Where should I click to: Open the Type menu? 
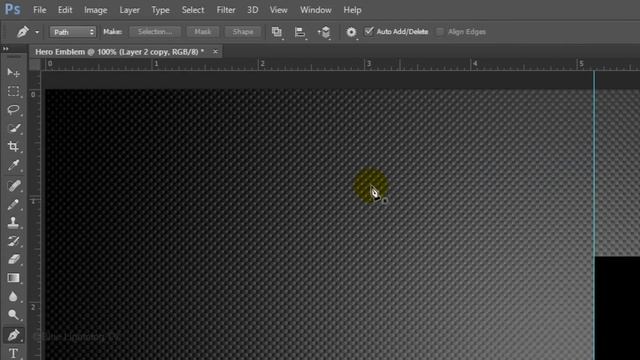coord(160,10)
